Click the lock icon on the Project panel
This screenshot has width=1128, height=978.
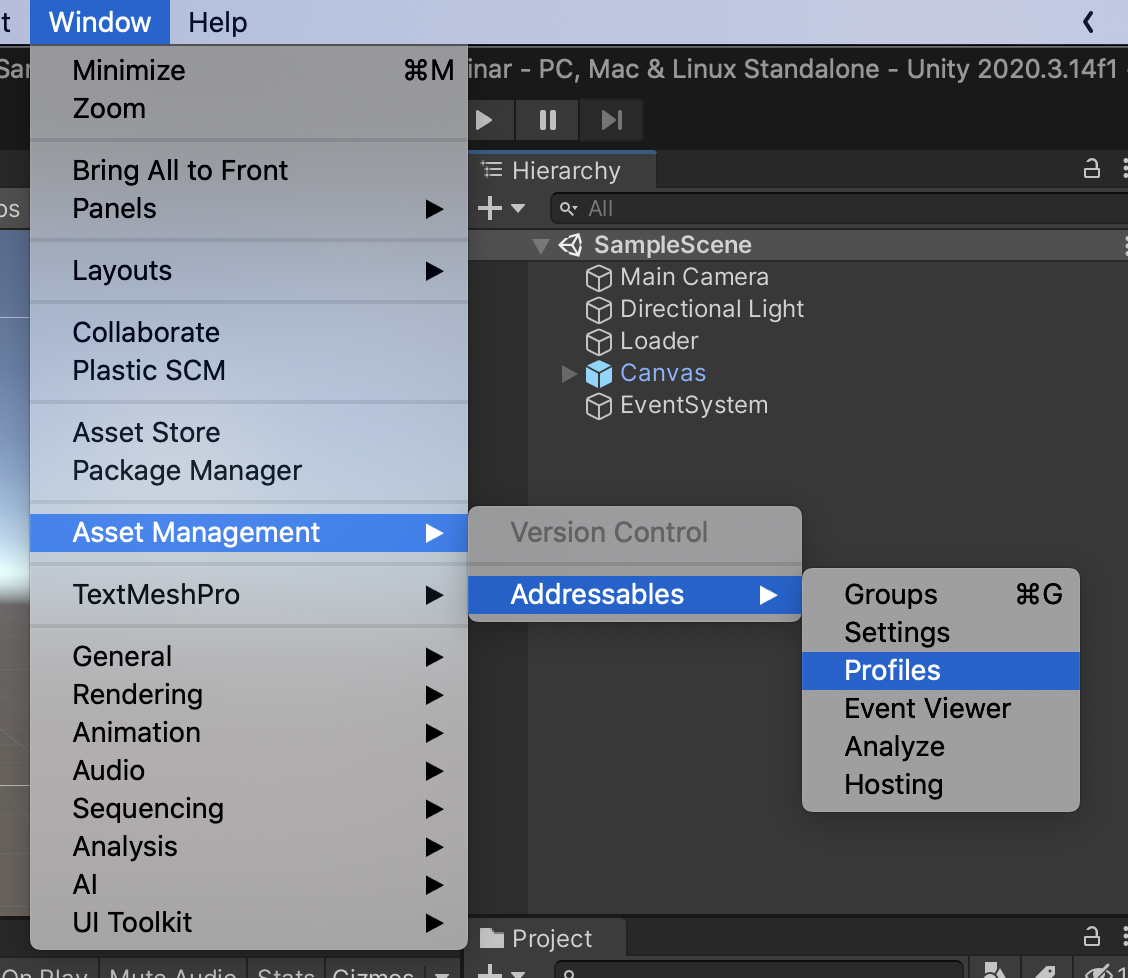(x=1090, y=937)
